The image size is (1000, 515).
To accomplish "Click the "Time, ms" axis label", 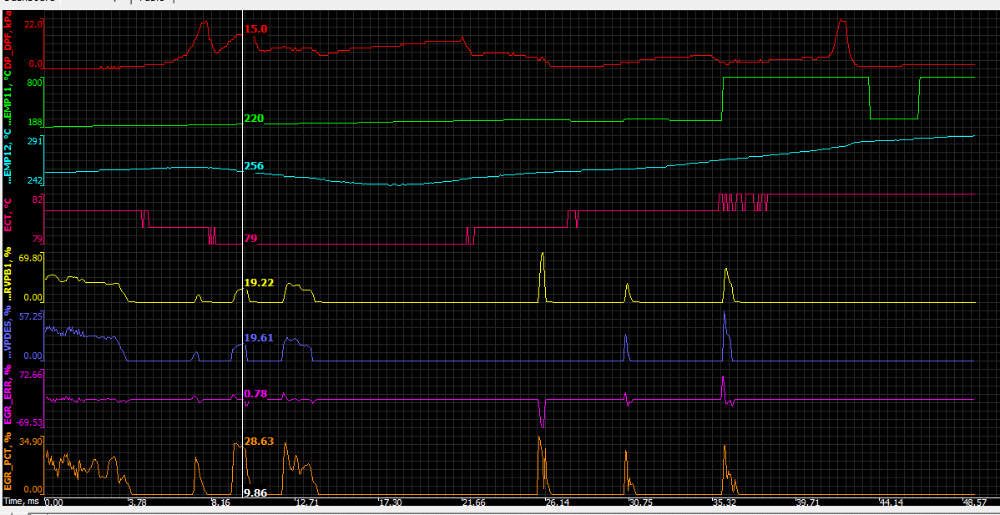I will coord(21,500).
